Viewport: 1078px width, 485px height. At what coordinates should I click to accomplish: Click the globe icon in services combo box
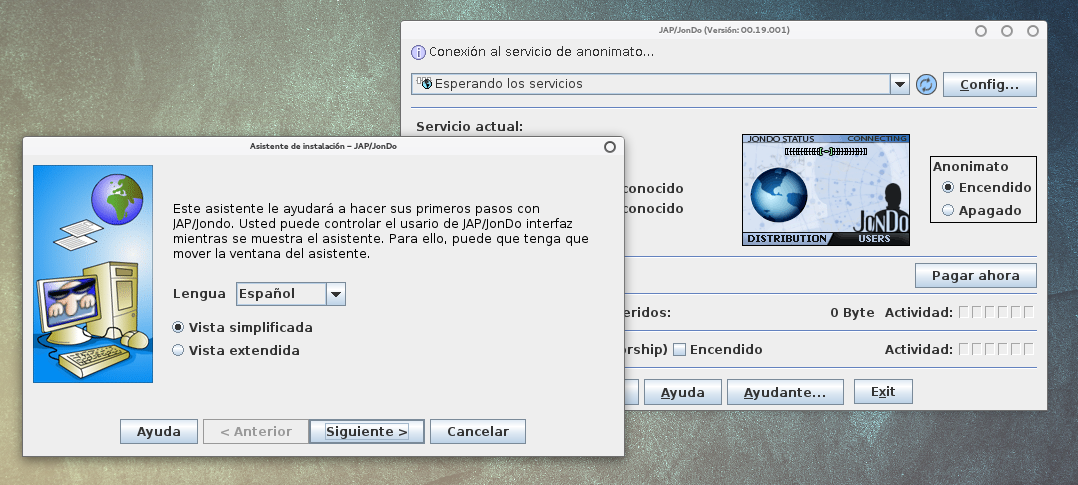click(x=425, y=85)
